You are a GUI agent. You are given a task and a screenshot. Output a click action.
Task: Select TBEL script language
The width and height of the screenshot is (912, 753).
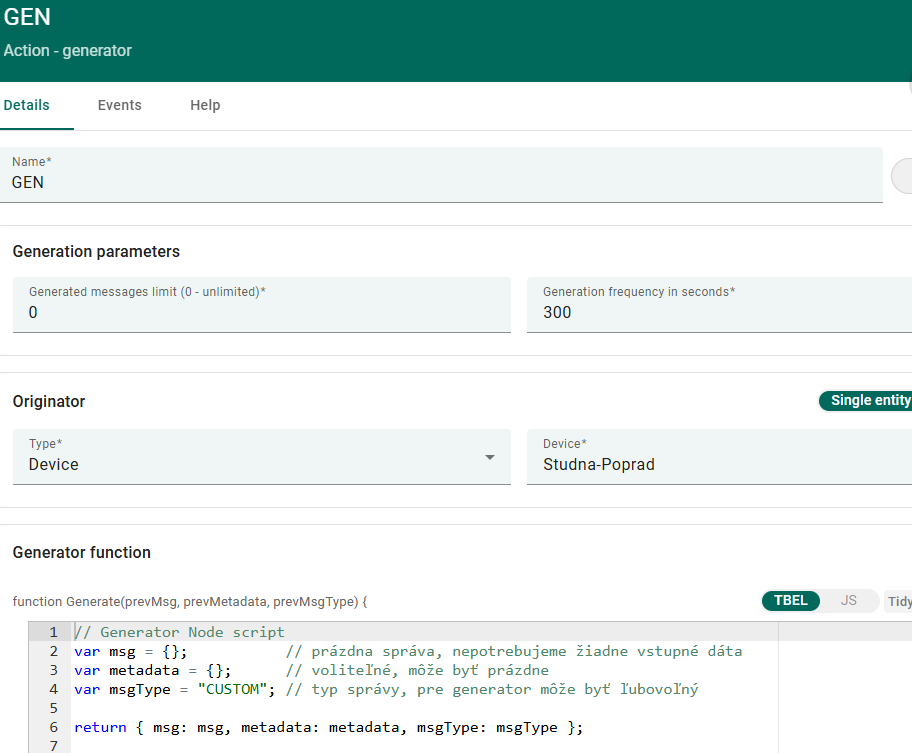(791, 601)
